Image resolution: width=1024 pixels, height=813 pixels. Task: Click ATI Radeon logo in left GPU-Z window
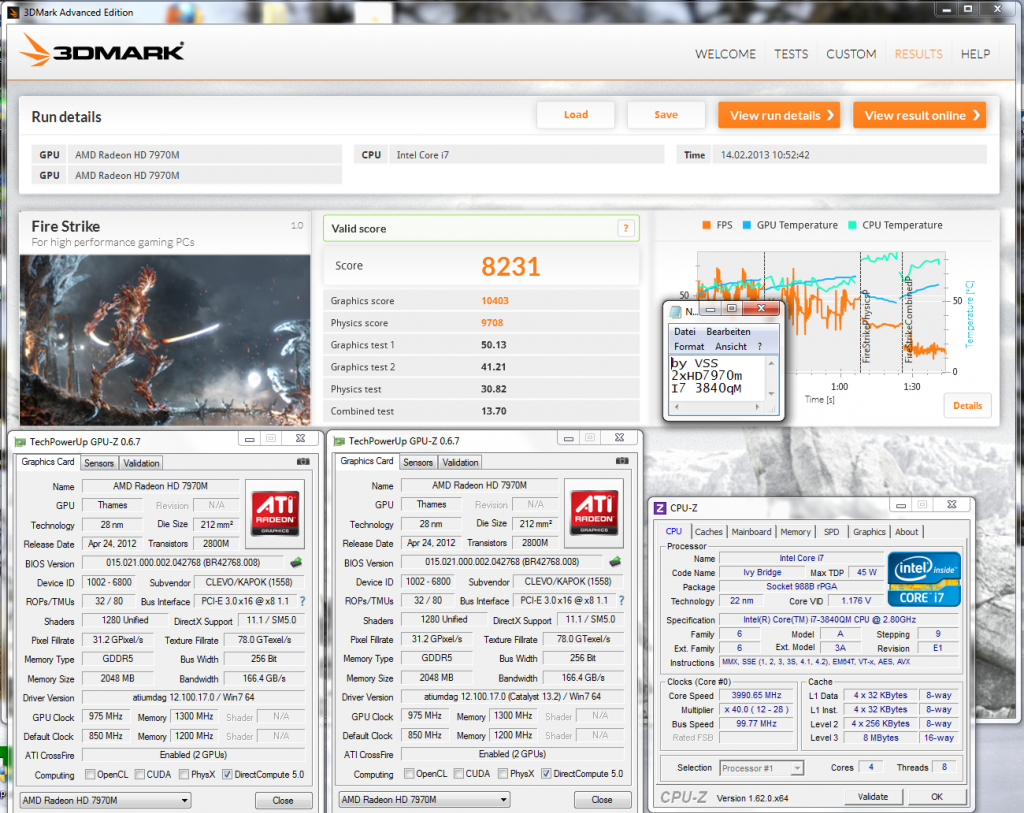(275, 513)
